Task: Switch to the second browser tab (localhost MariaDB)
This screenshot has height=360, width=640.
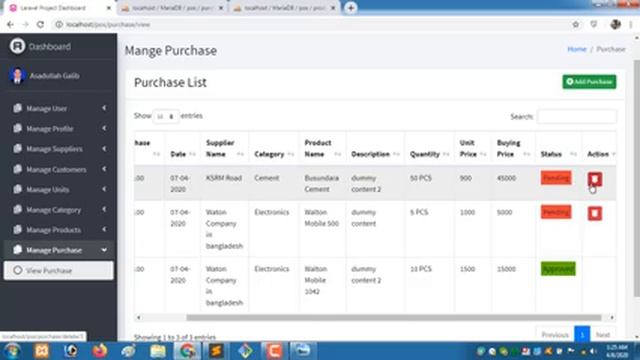Action: tap(172, 8)
